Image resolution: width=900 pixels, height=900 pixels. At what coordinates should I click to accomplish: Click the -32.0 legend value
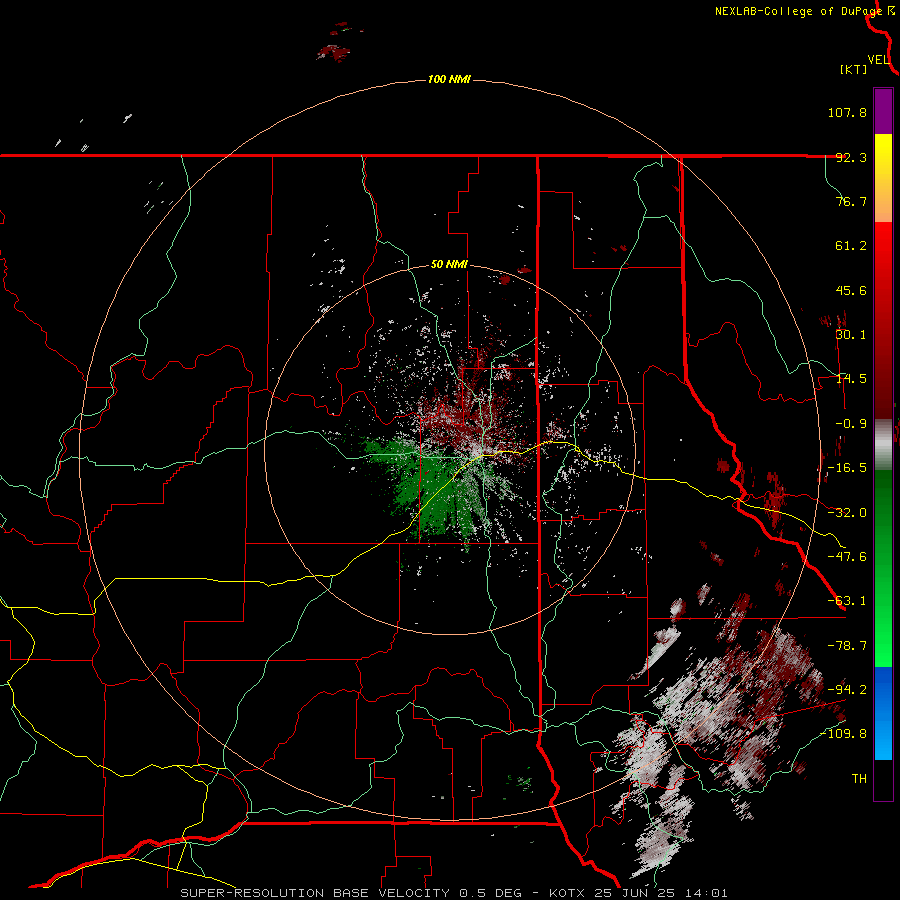tap(847, 513)
